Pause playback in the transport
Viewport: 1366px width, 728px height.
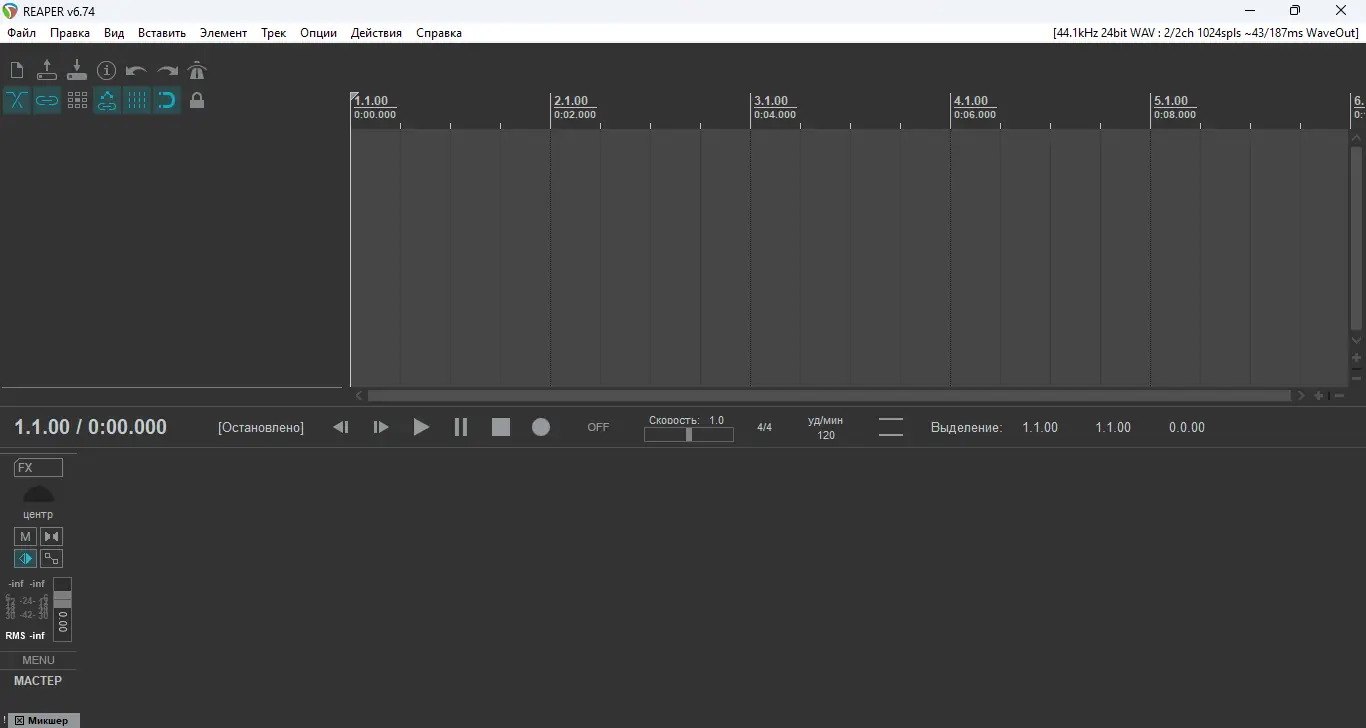pyautogui.click(x=461, y=427)
